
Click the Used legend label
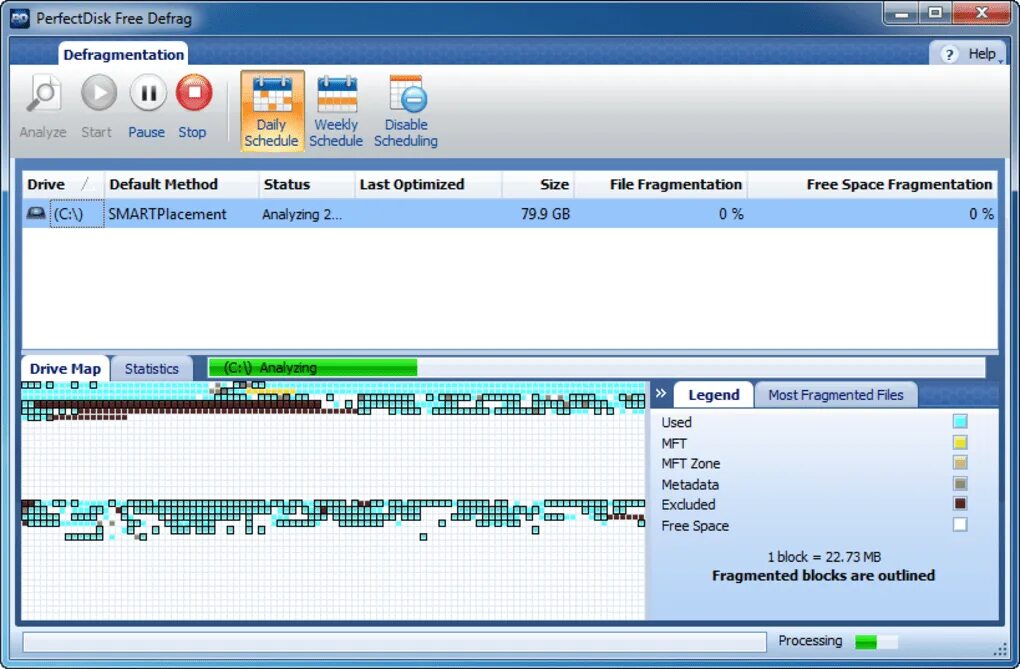pos(676,422)
